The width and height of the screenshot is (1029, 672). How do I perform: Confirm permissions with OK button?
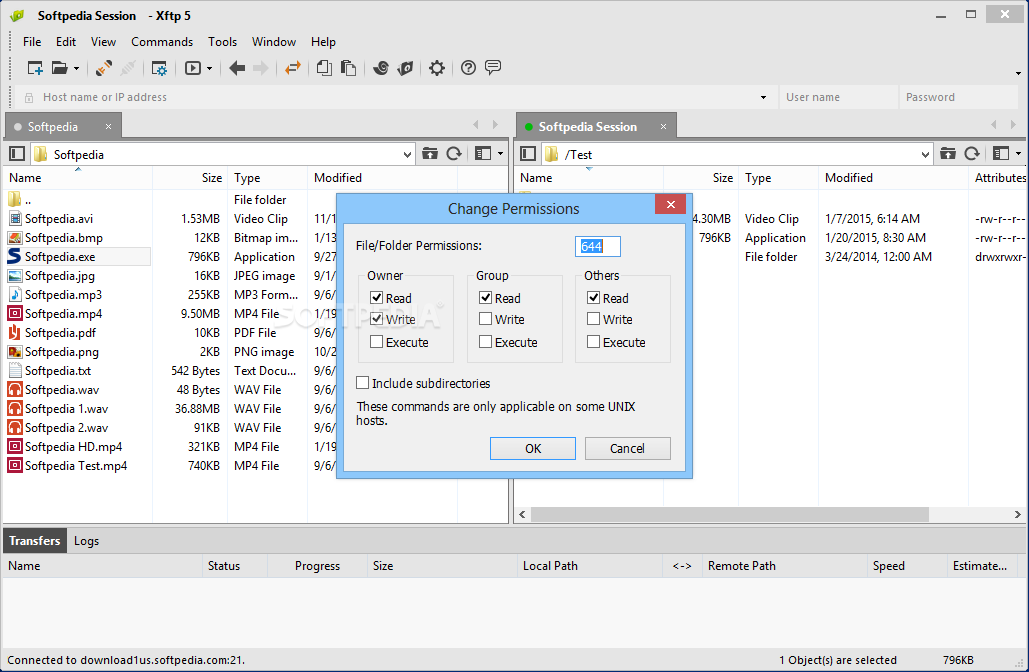(533, 448)
